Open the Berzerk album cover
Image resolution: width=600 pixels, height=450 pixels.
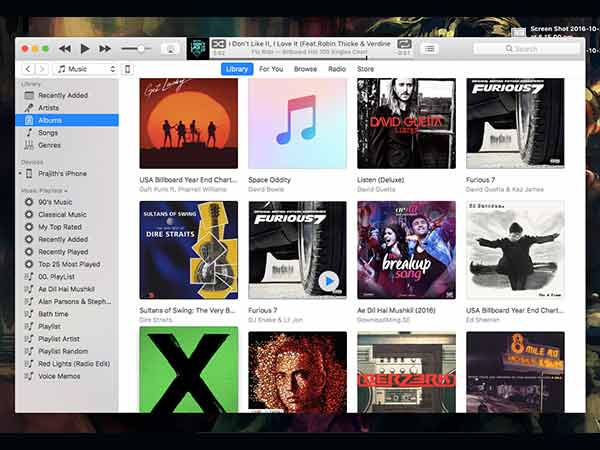click(x=406, y=372)
